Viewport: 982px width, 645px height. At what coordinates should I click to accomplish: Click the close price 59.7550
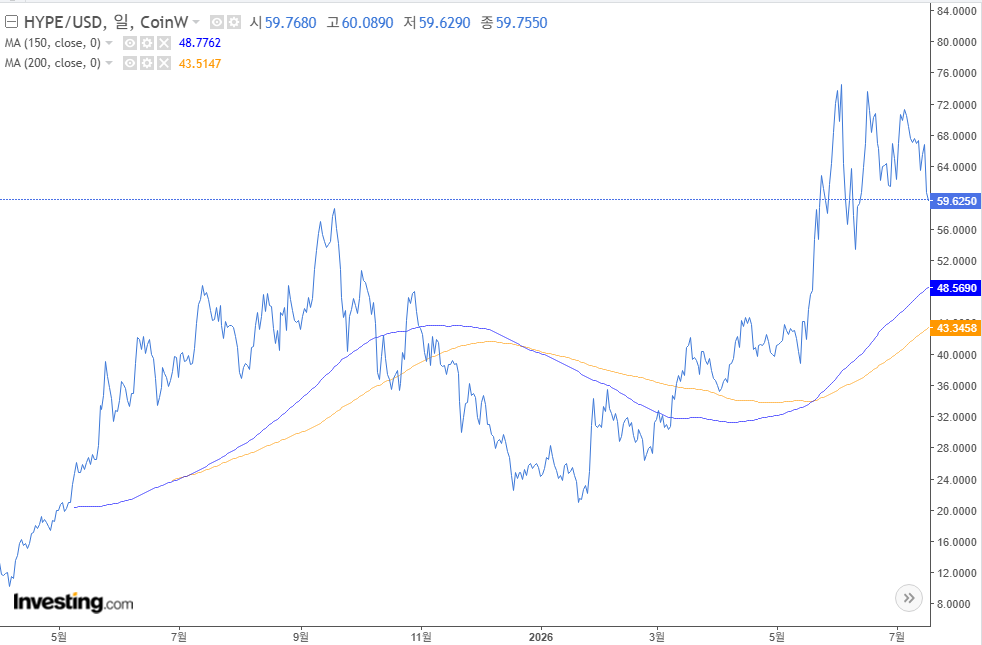tap(522, 23)
